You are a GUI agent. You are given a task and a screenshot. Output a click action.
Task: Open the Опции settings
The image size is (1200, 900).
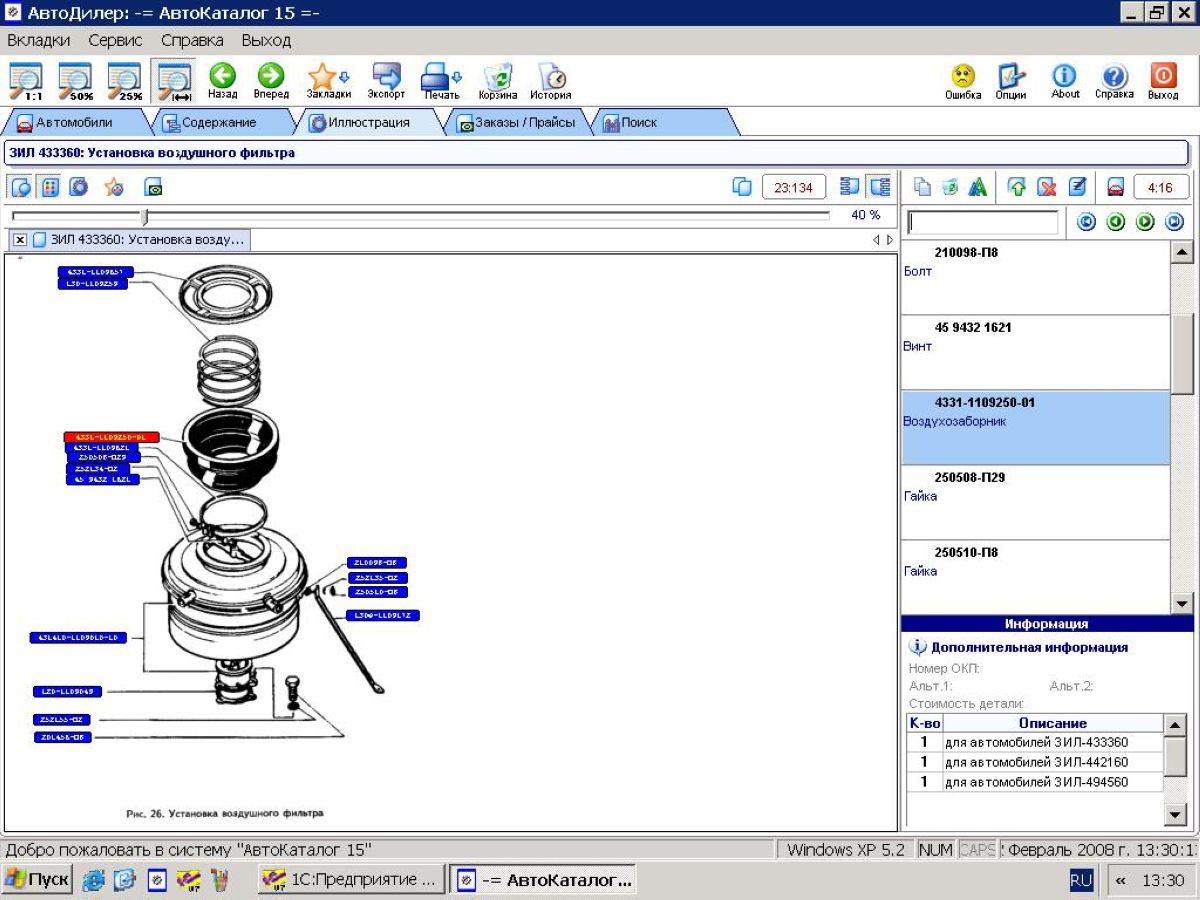click(1011, 81)
